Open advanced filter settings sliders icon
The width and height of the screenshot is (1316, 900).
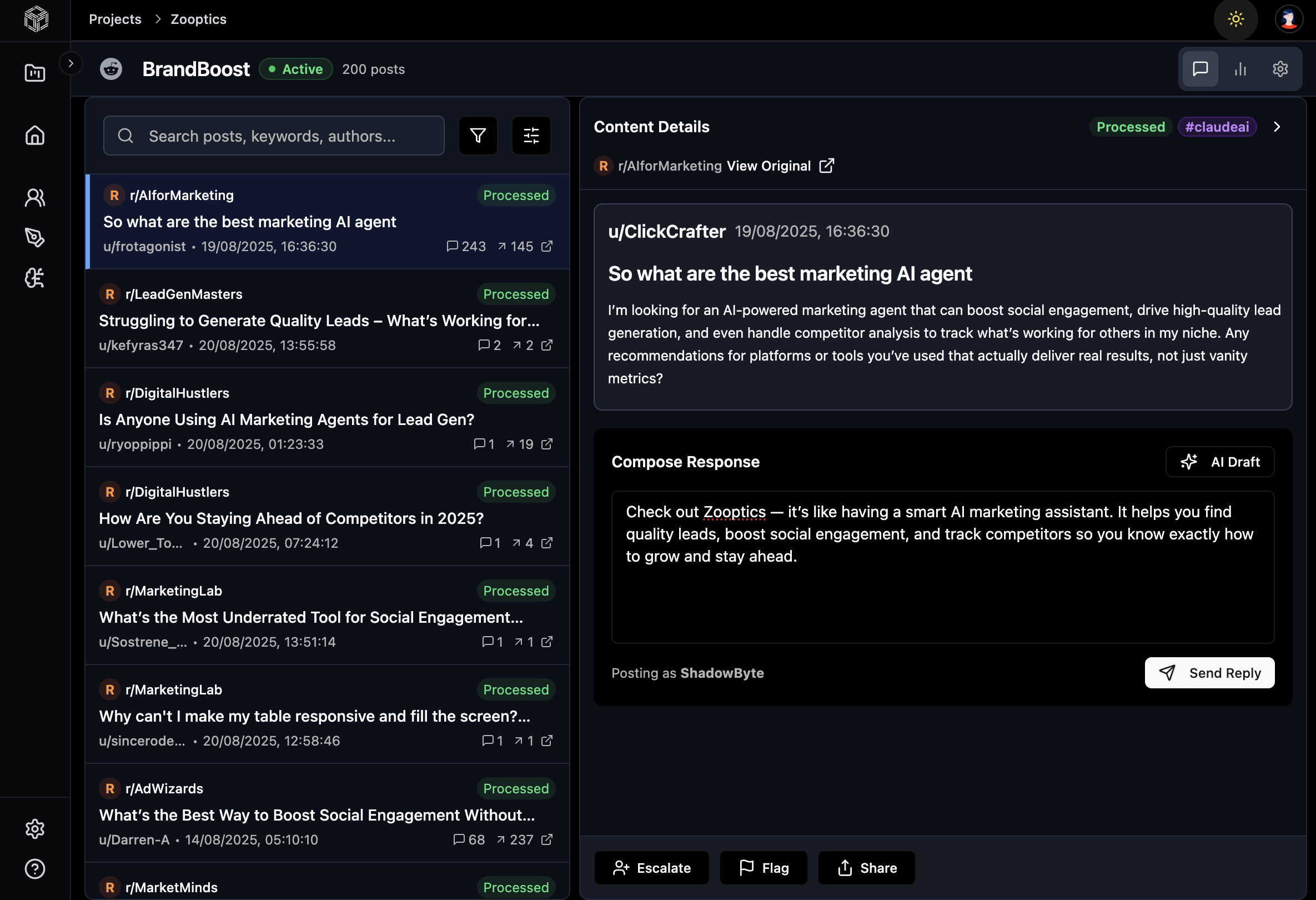tap(531, 136)
